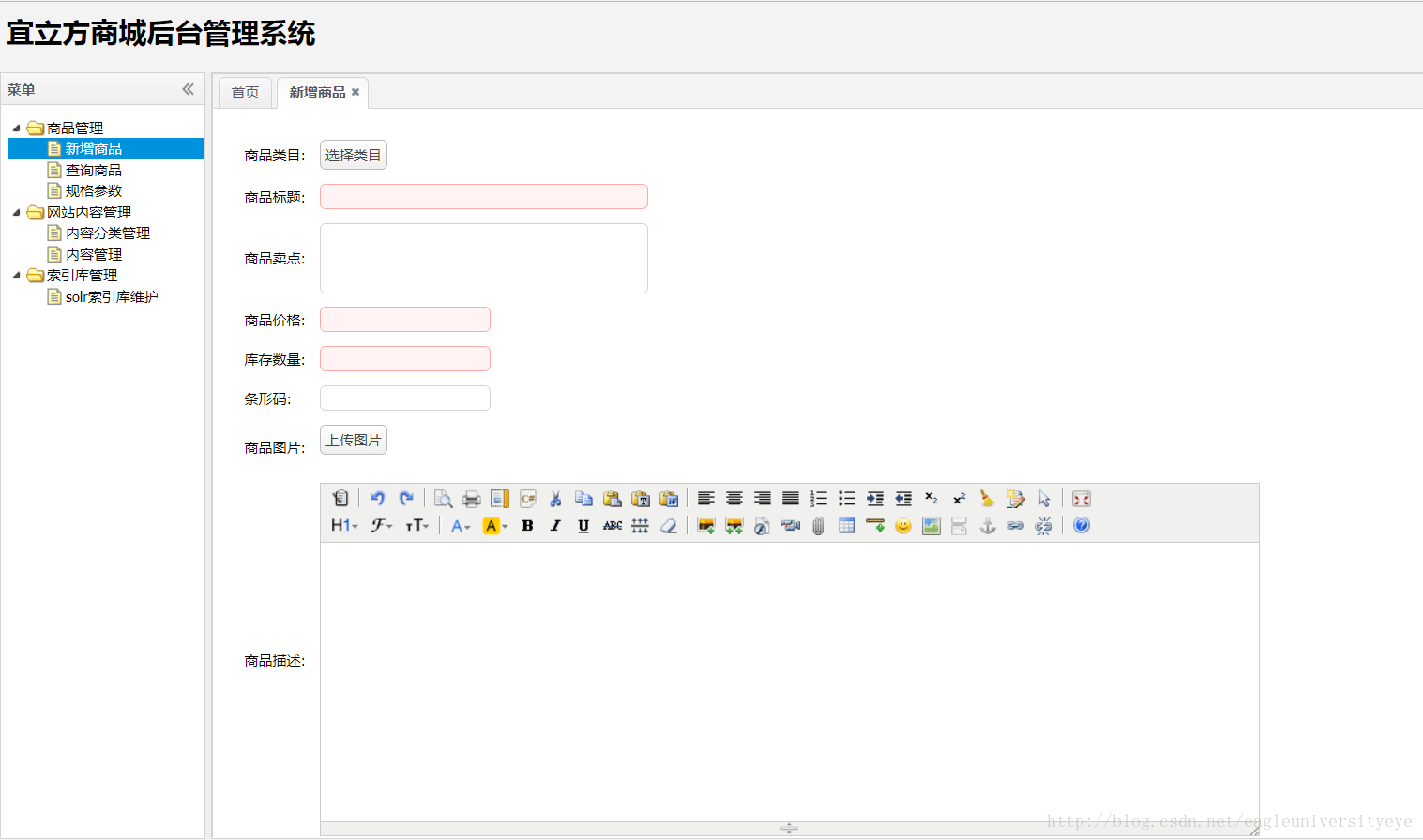Image resolution: width=1423 pixels, height=840 pixels.
Task: Remove formatting with eraser icon
Action: [668, 526]
